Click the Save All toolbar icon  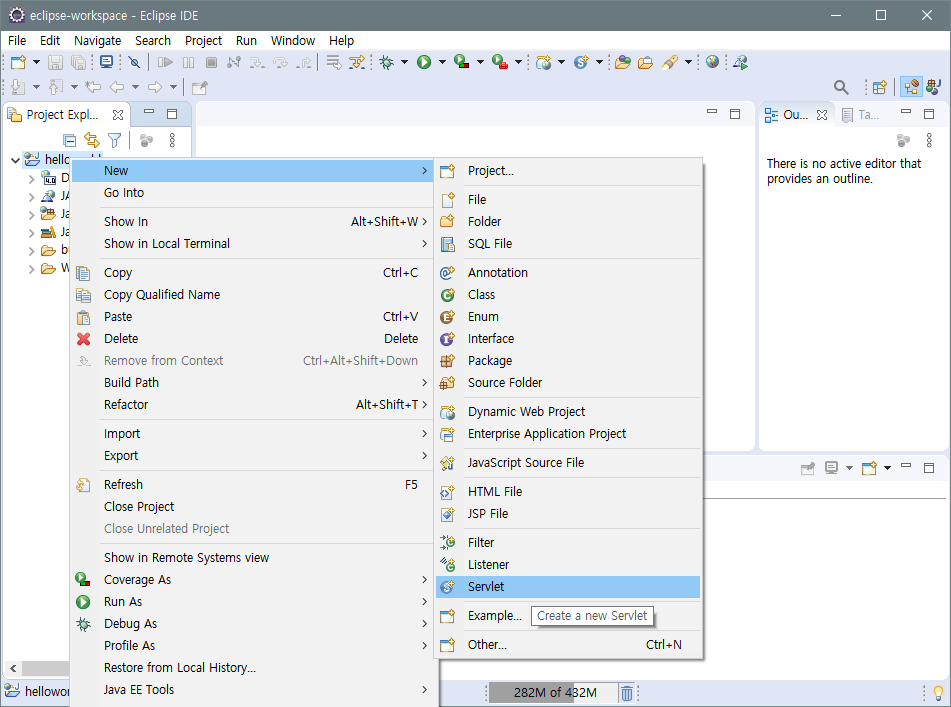click(x=78, y=62)
